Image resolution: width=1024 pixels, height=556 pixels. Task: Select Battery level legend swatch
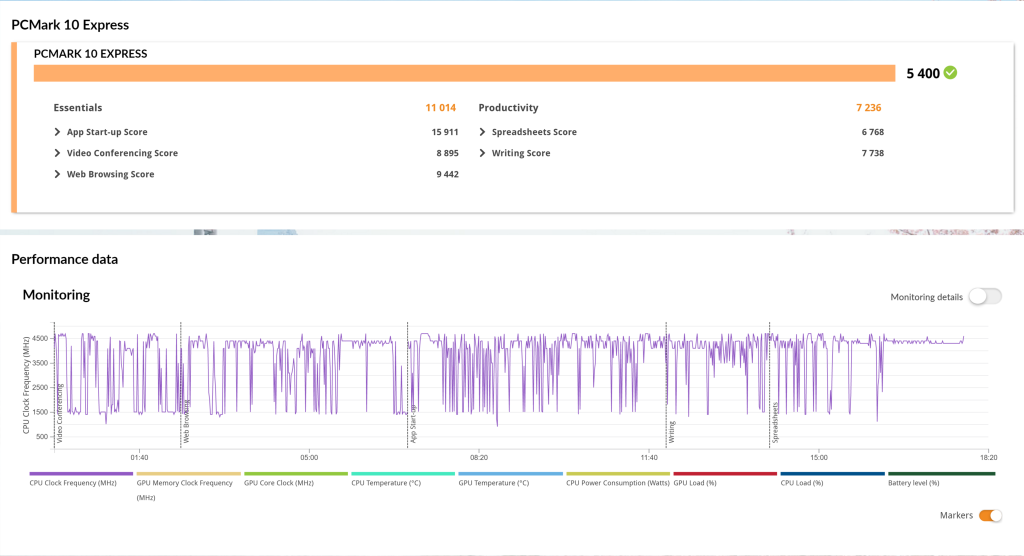(x=941, y=474)
